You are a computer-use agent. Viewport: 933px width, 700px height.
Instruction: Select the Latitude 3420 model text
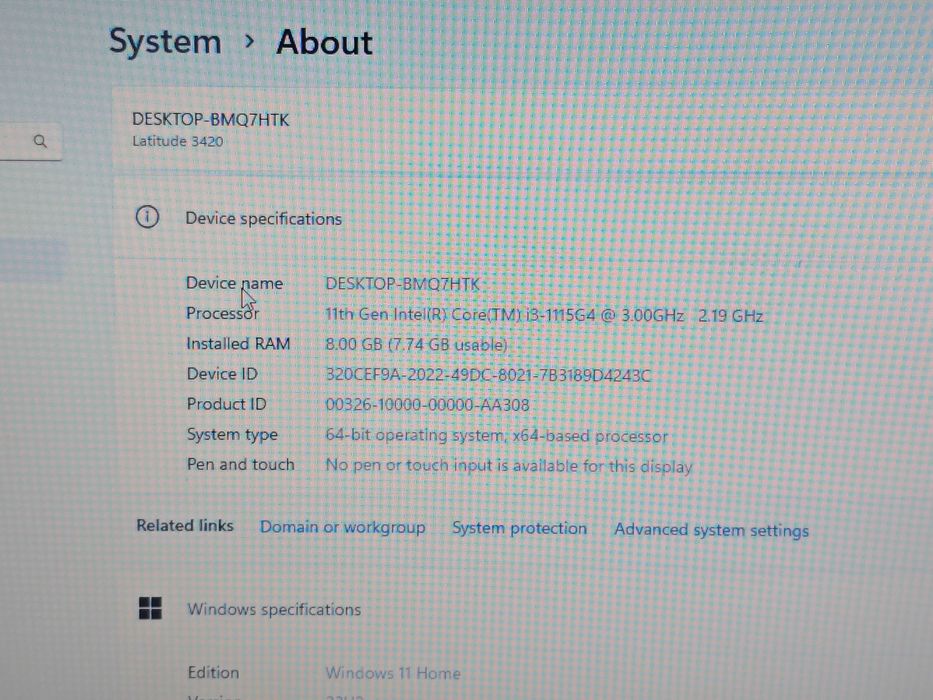click(x=177, y=142)
